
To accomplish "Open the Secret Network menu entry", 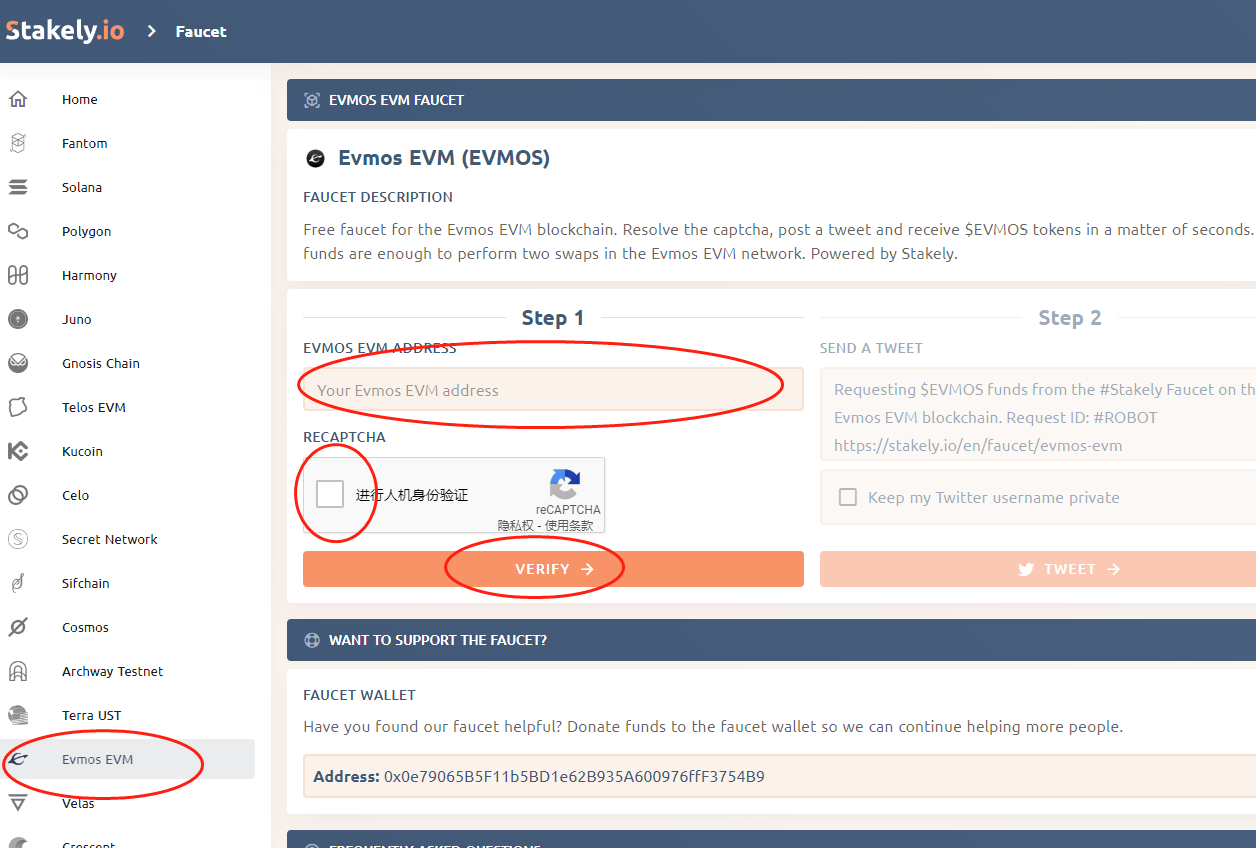I will pos(109,540).
